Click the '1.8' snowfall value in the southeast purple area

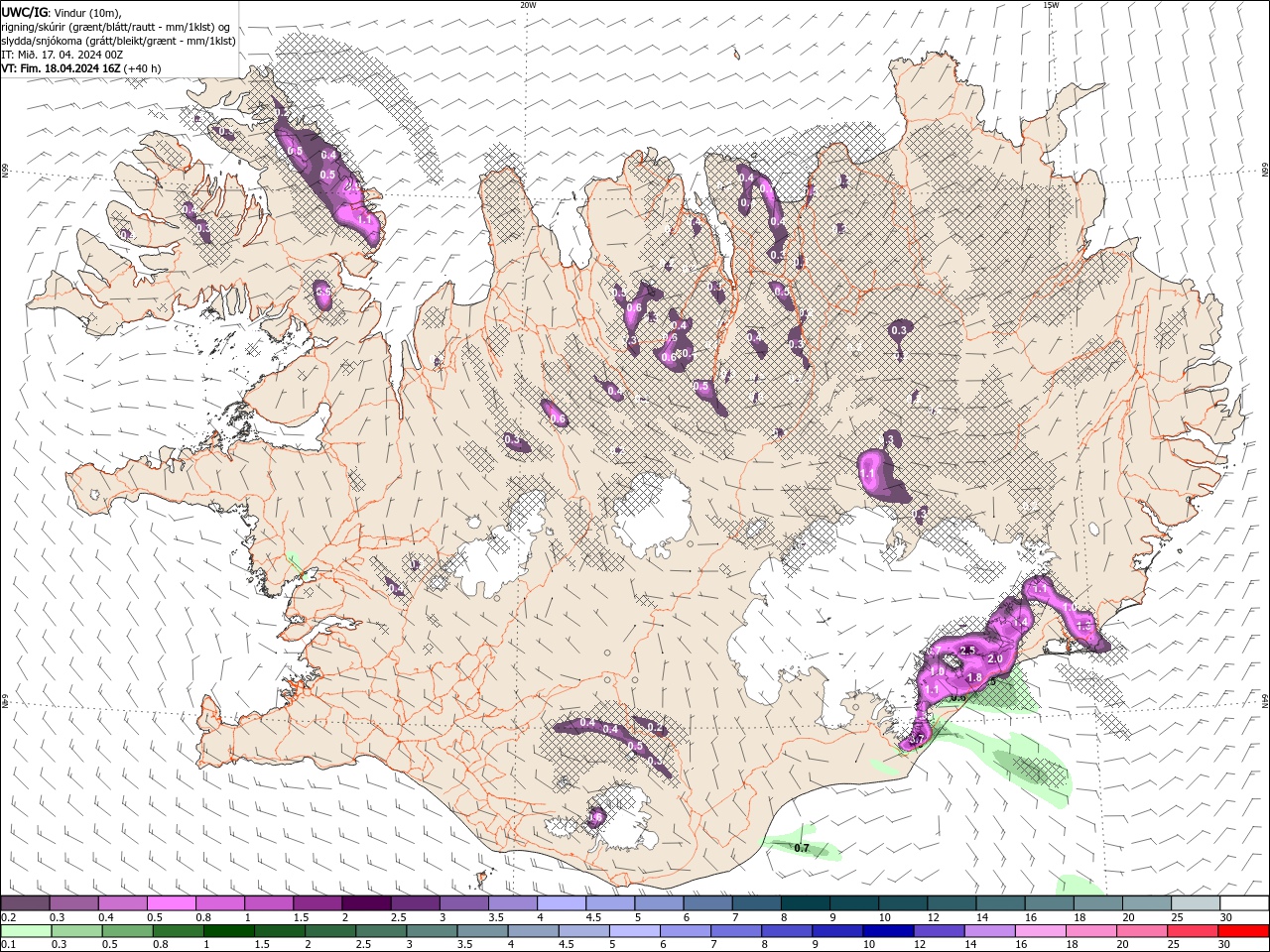(x=974, y=677)
